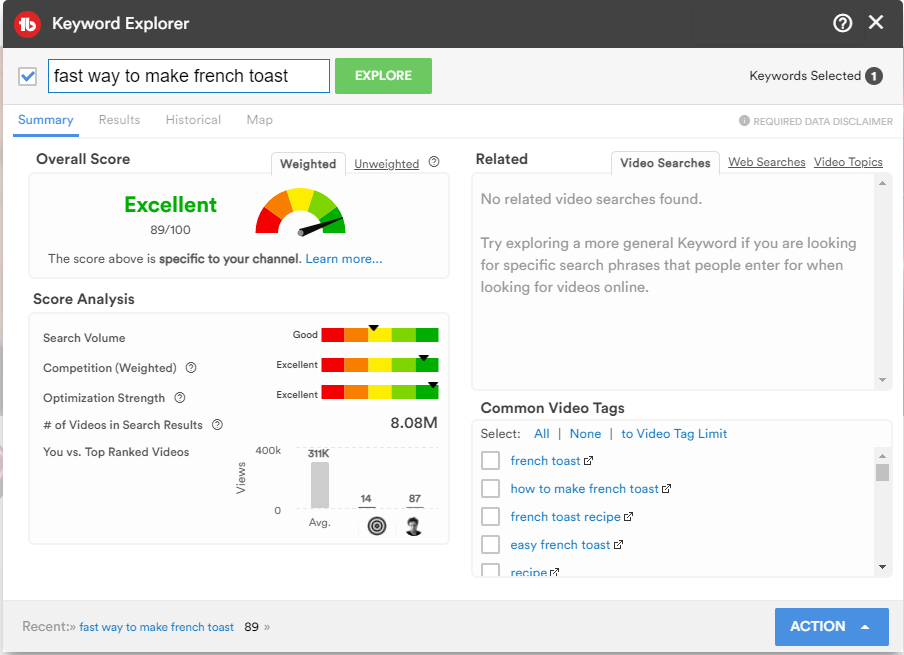Screen dimensions: 904x655
Task: Click the target icon under views chart
Action: click(x=376, y=526)
